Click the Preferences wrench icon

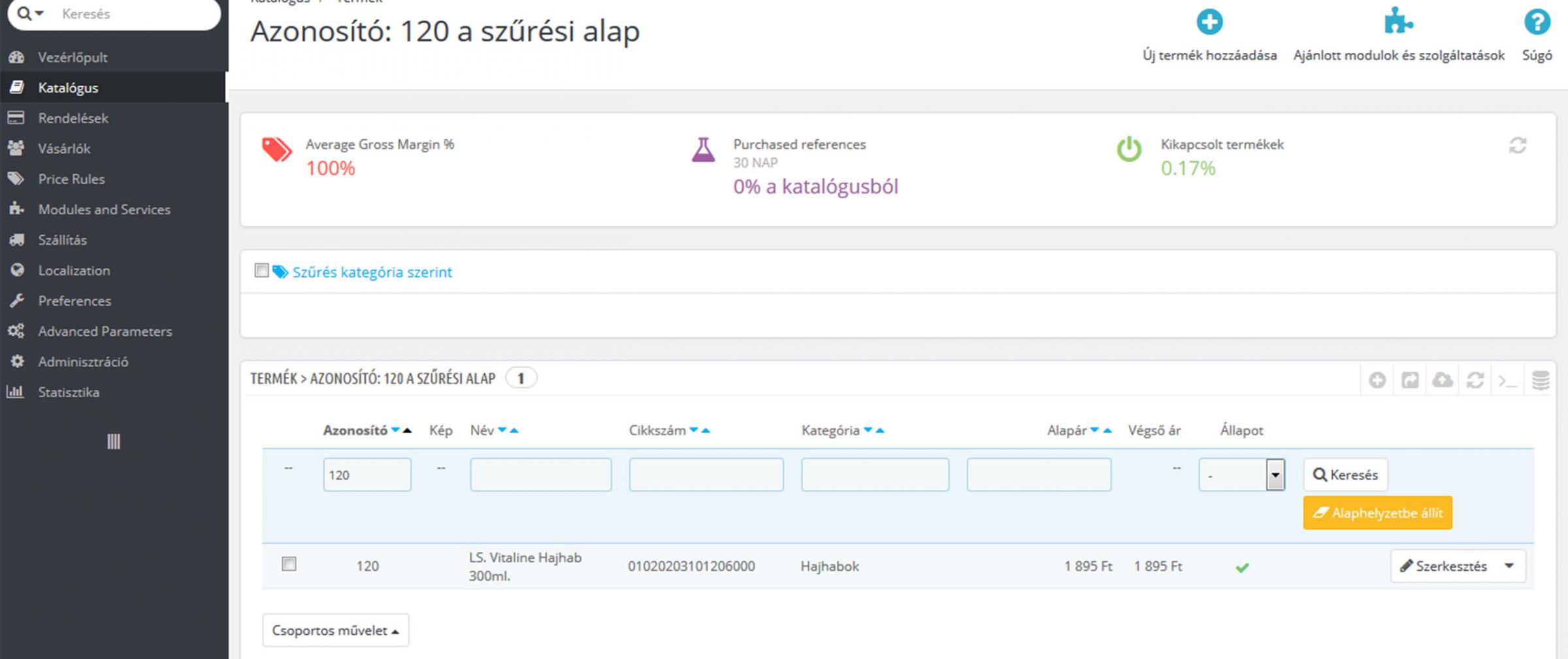(x=16, y=300)
